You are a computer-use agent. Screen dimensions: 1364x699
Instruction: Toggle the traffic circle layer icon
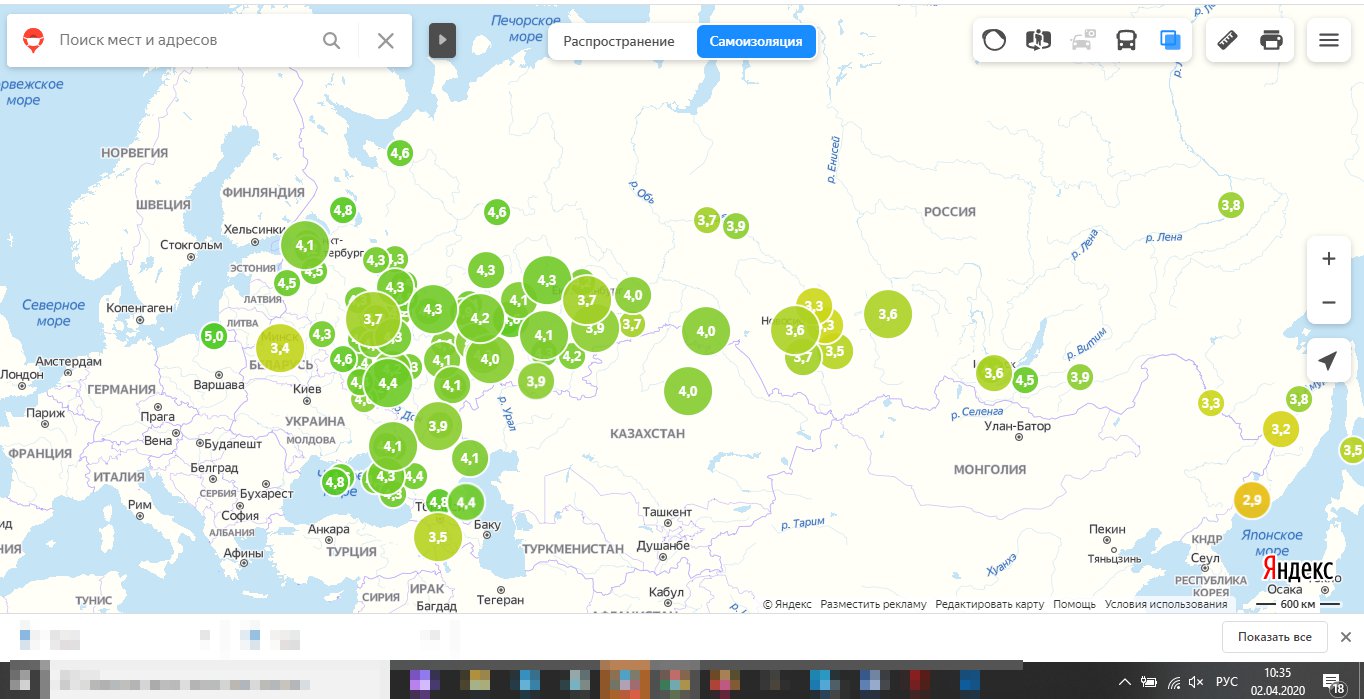point(994,41)
